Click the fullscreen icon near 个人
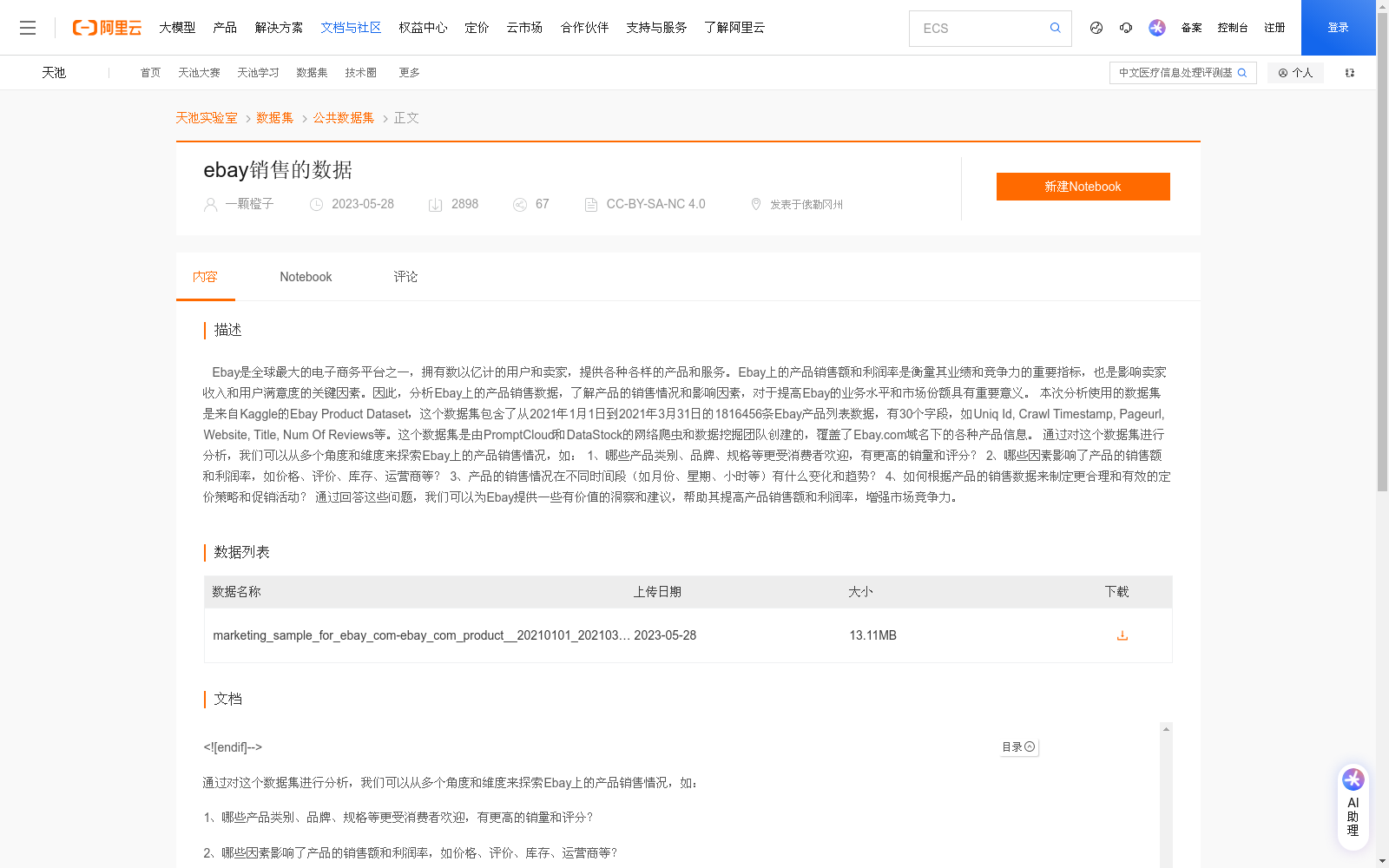 1350,73
